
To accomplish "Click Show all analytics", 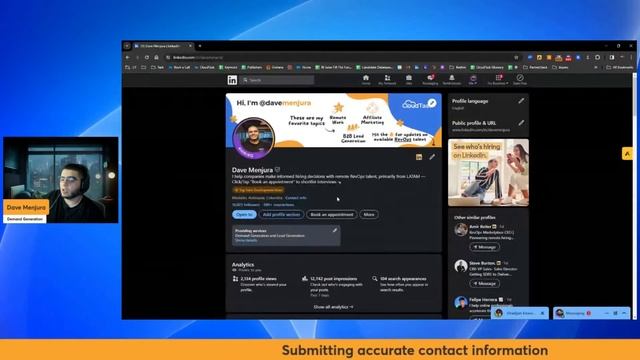I will click(x=333, y=307).
